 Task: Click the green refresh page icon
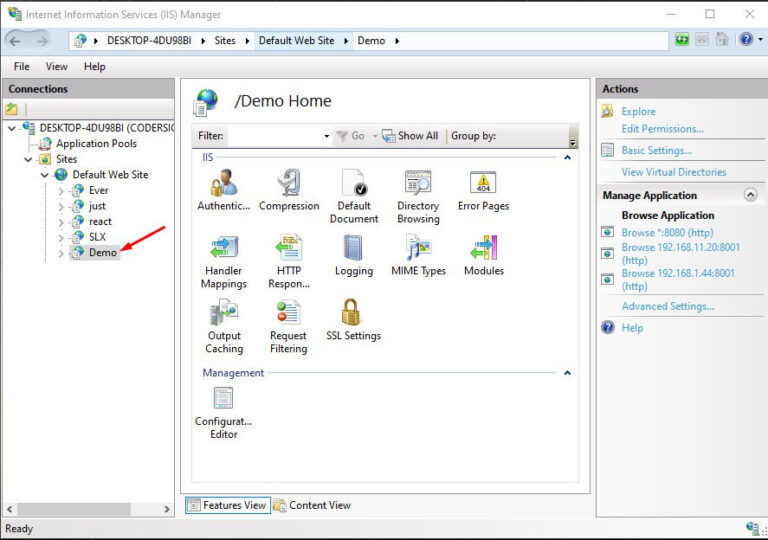click(x=682, y=40)
